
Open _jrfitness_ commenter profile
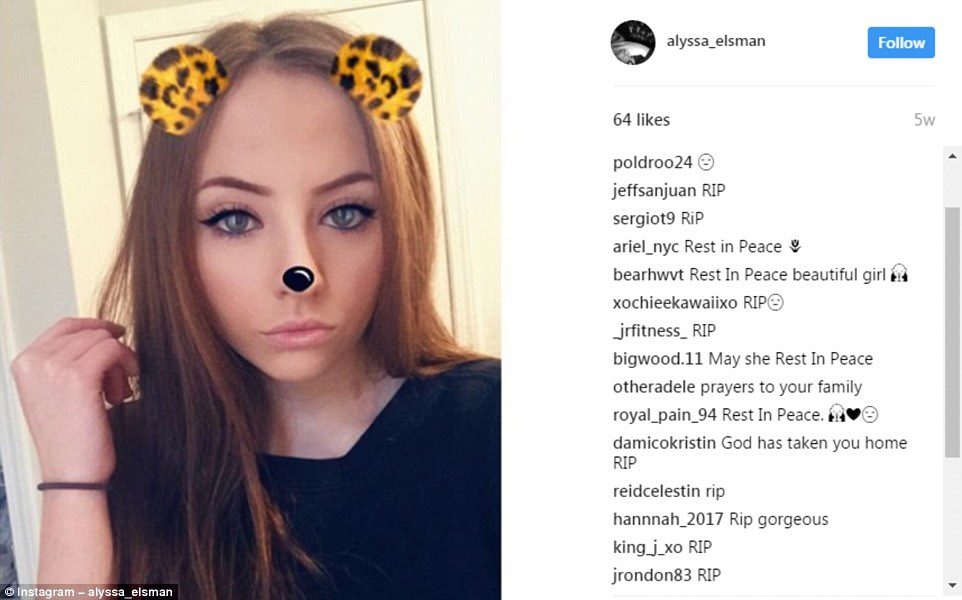(x=650, y=331)
